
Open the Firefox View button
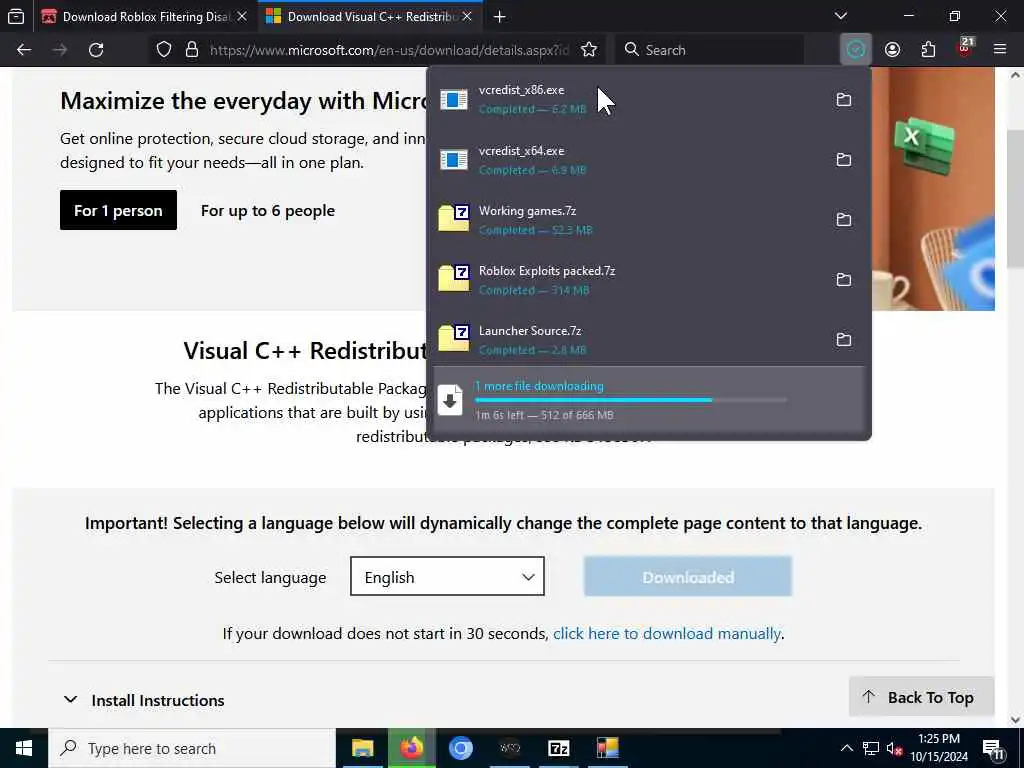pyautogui.click(x=16, y=16)
